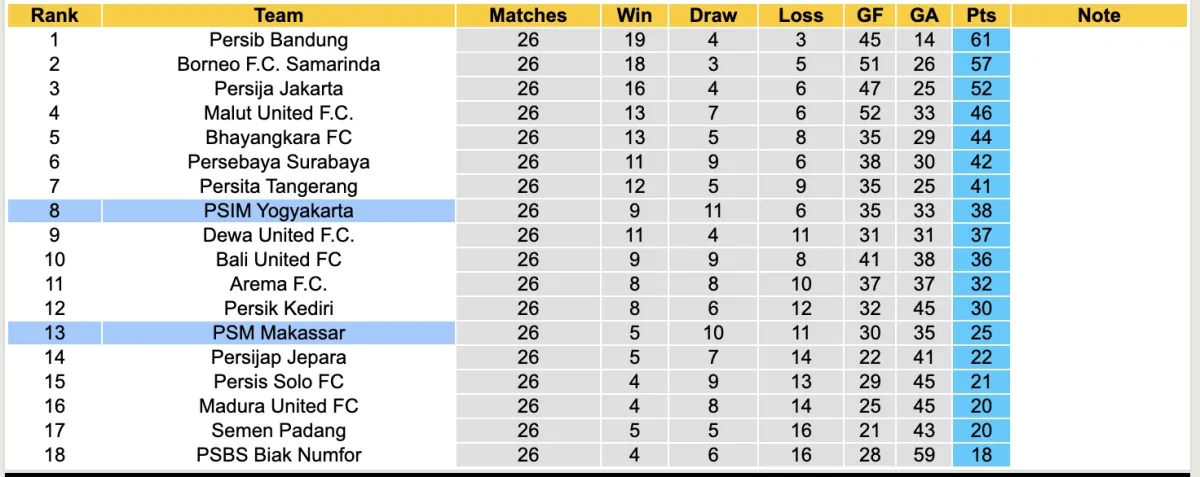Viewport: 1200px width, 477px height.
Task: Select PSIM Yogyakarta's 38 points cell
Action: coord(981,211)
